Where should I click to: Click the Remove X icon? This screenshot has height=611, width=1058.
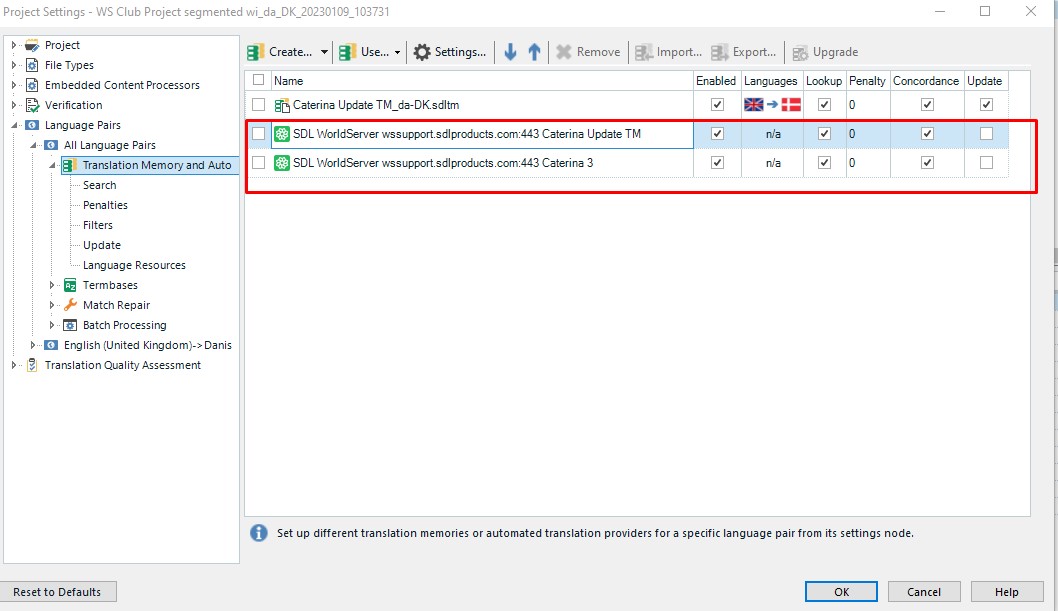[564, 52]
